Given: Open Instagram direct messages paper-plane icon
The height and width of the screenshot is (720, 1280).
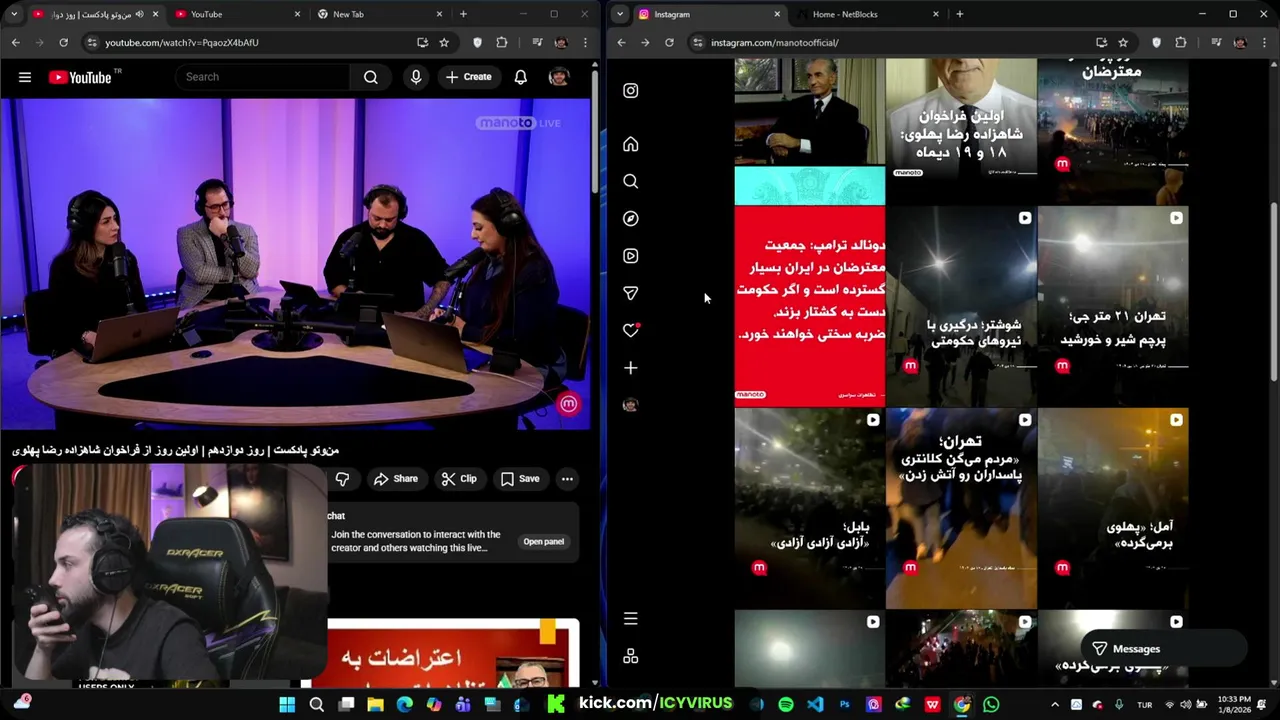Looking at the screenshot, I should point(630,293).
